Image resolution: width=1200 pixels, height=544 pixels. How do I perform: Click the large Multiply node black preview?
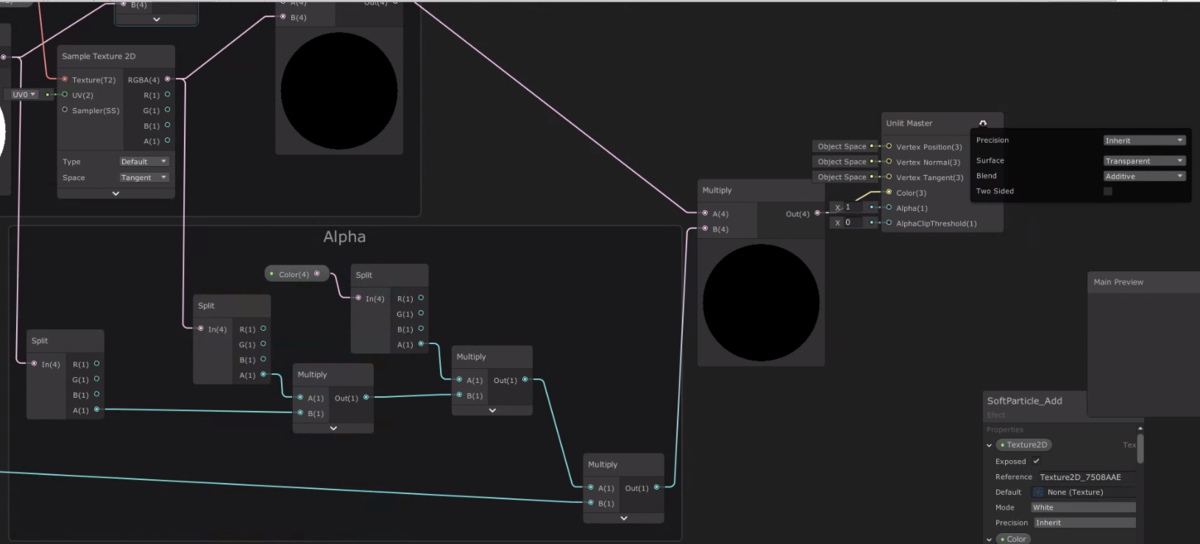tap(761, 302)
